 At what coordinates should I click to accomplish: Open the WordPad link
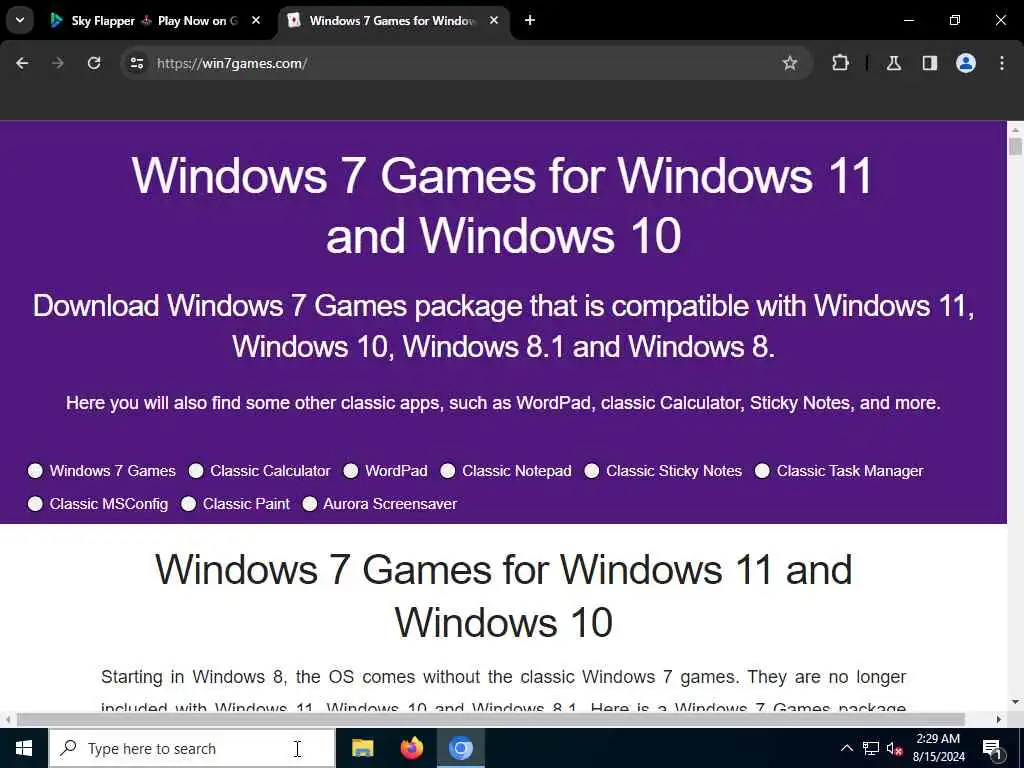(396, 471)
